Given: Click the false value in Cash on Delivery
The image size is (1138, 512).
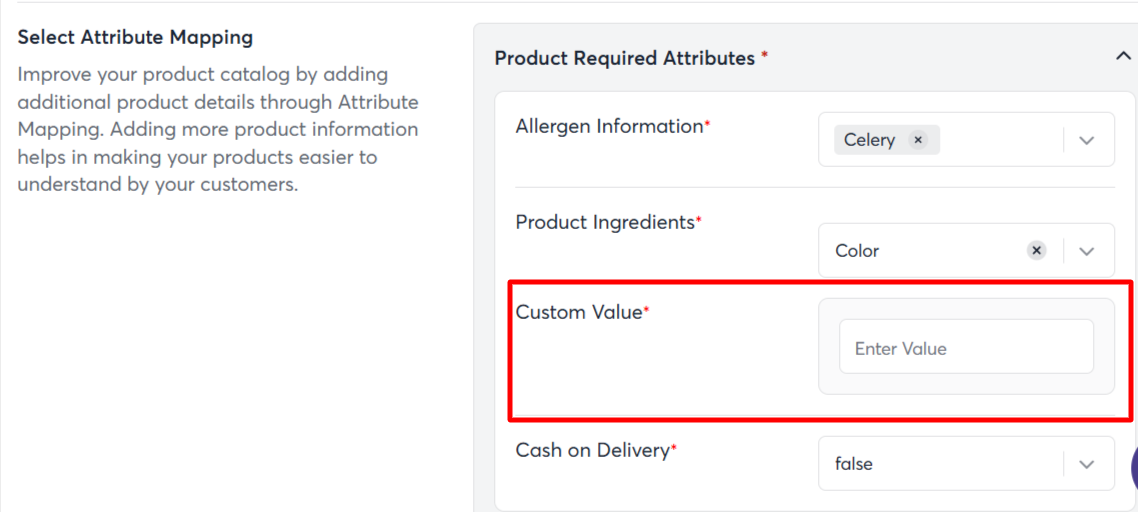Looking at the screenshot, I should coord(854,464).
